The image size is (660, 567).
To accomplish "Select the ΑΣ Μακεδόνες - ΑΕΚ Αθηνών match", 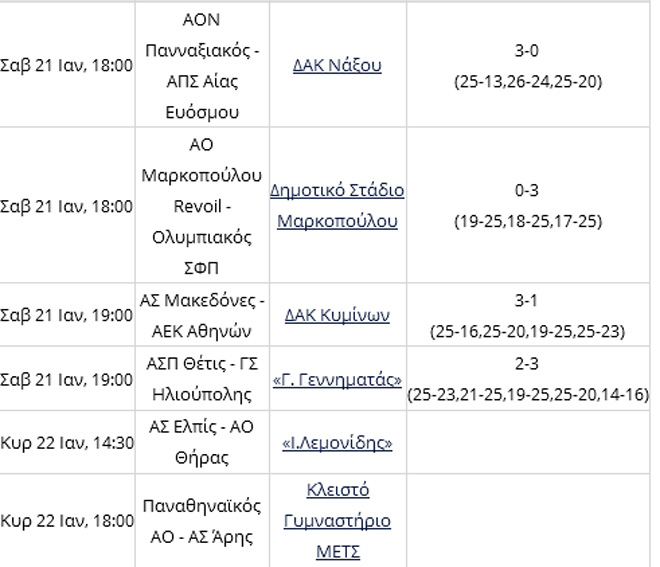I will click(201, 315).
